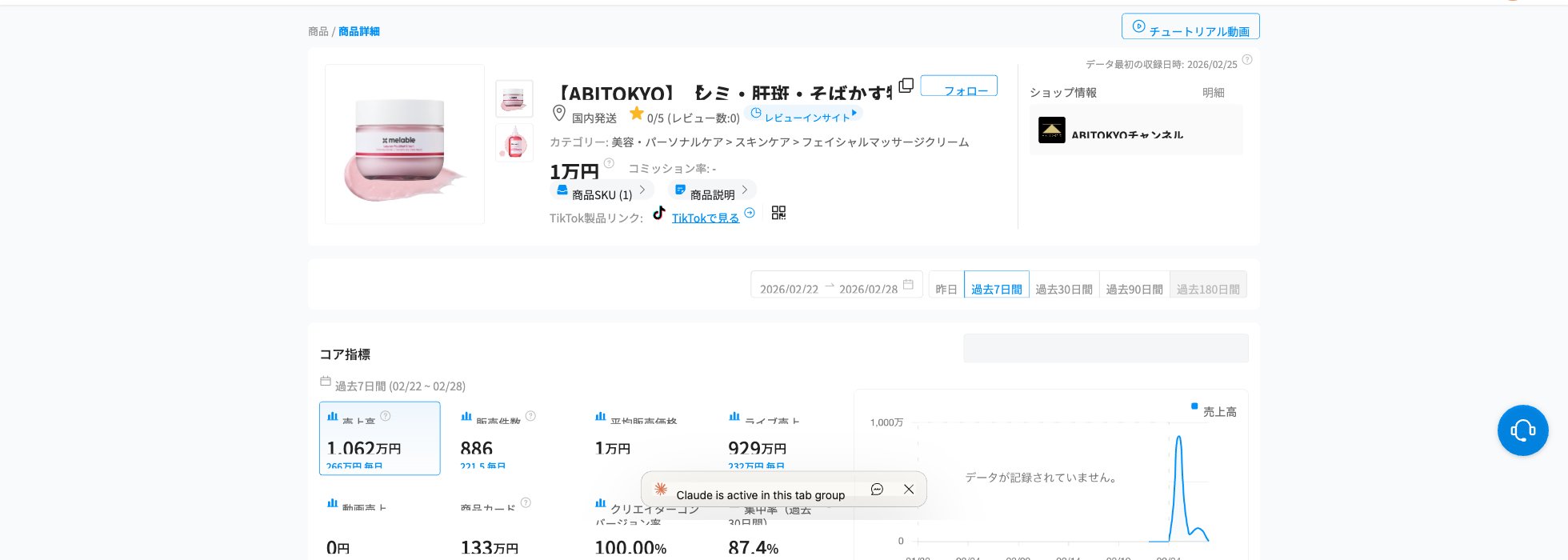Click the bar chart icon on 販売件数 card
The width and height of the screenshot is (1568, 560).
click(x=466, y=416)
